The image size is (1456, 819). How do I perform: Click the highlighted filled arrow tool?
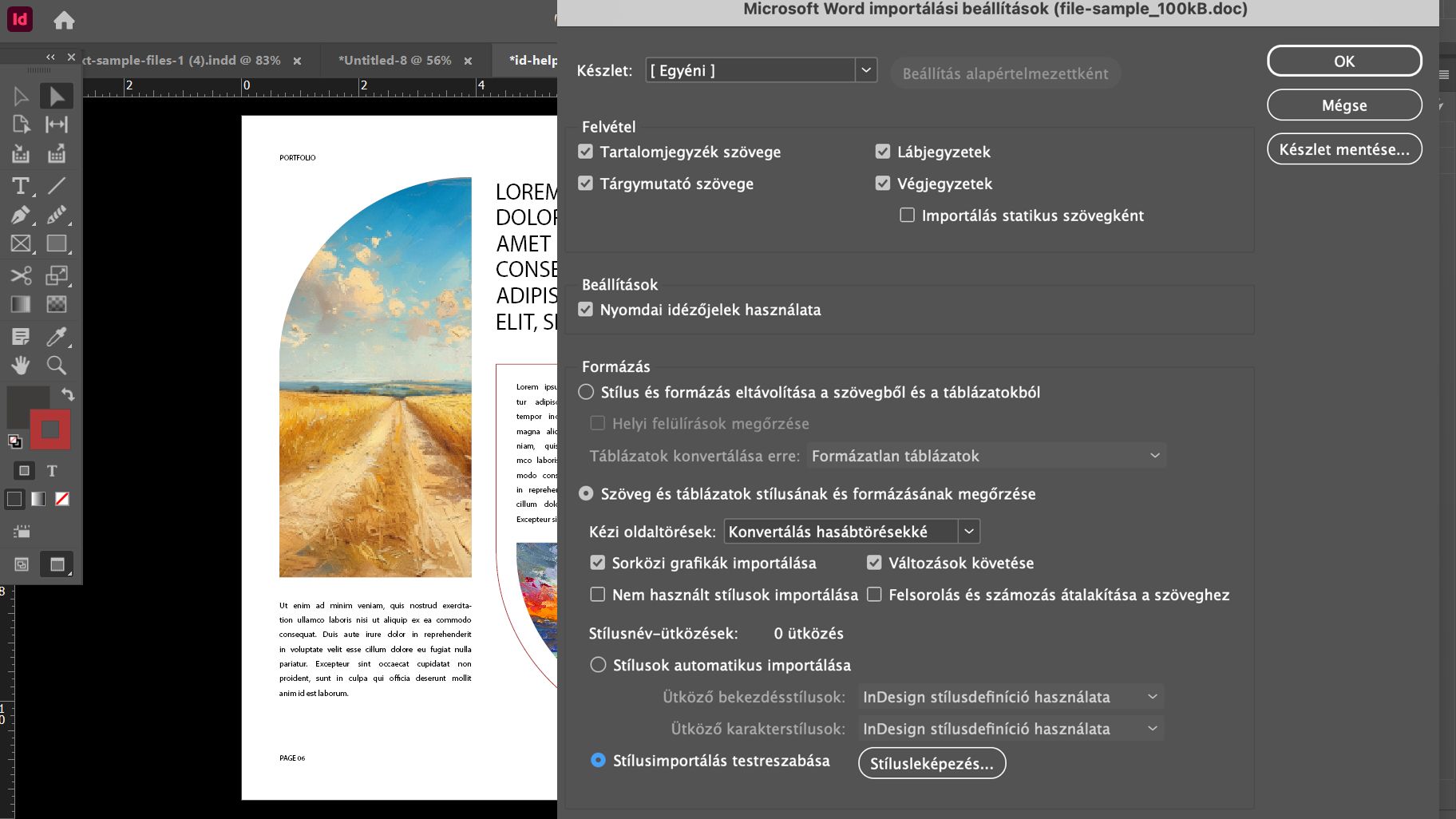[x=57, y=97]
